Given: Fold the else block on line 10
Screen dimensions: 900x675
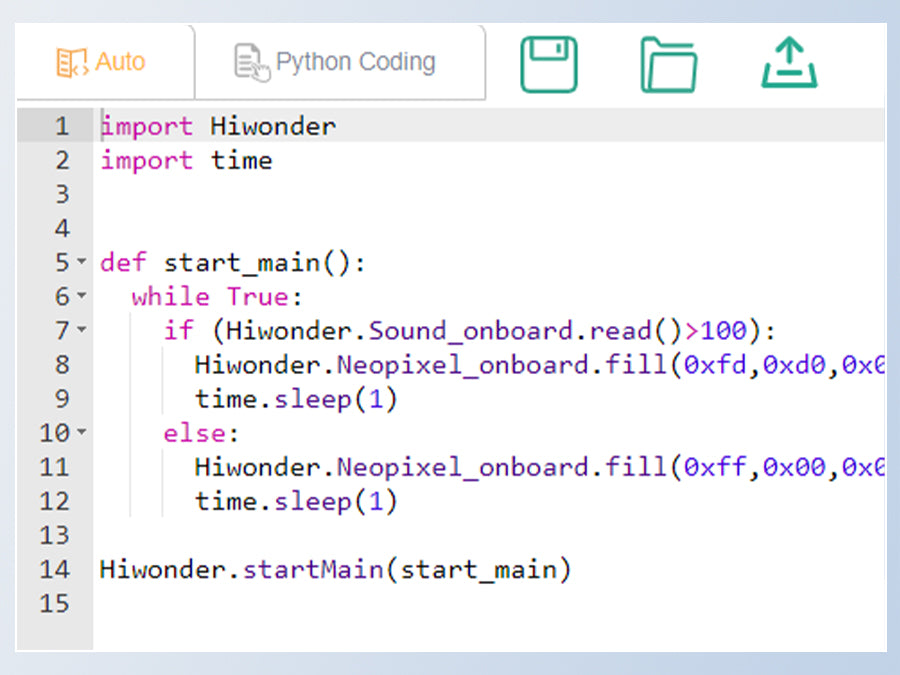Looking at the screenshot, I should [x=82, y=433].
